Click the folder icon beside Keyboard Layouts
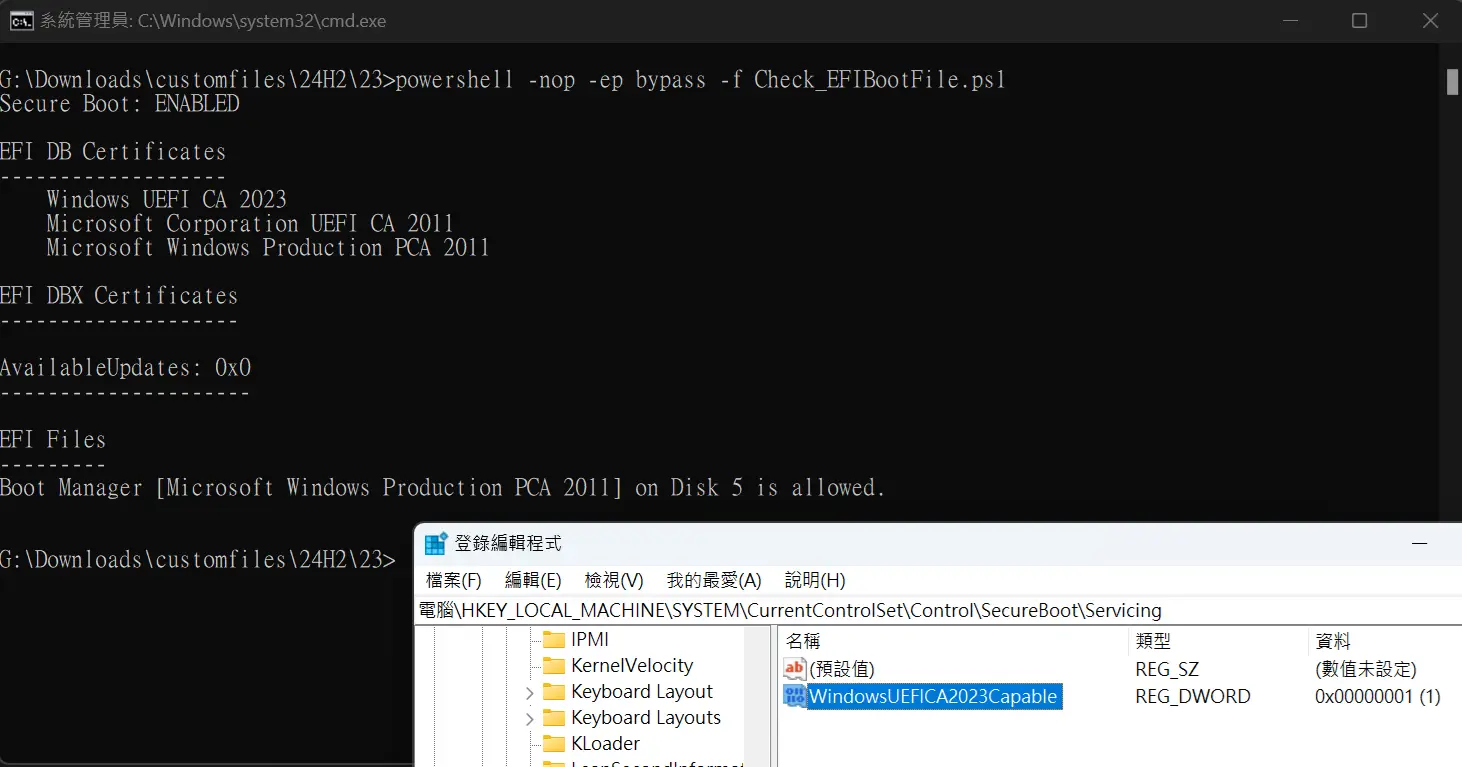Image resolution: width=1462 pixels, height=767 pixels. (x=554, y=718)
